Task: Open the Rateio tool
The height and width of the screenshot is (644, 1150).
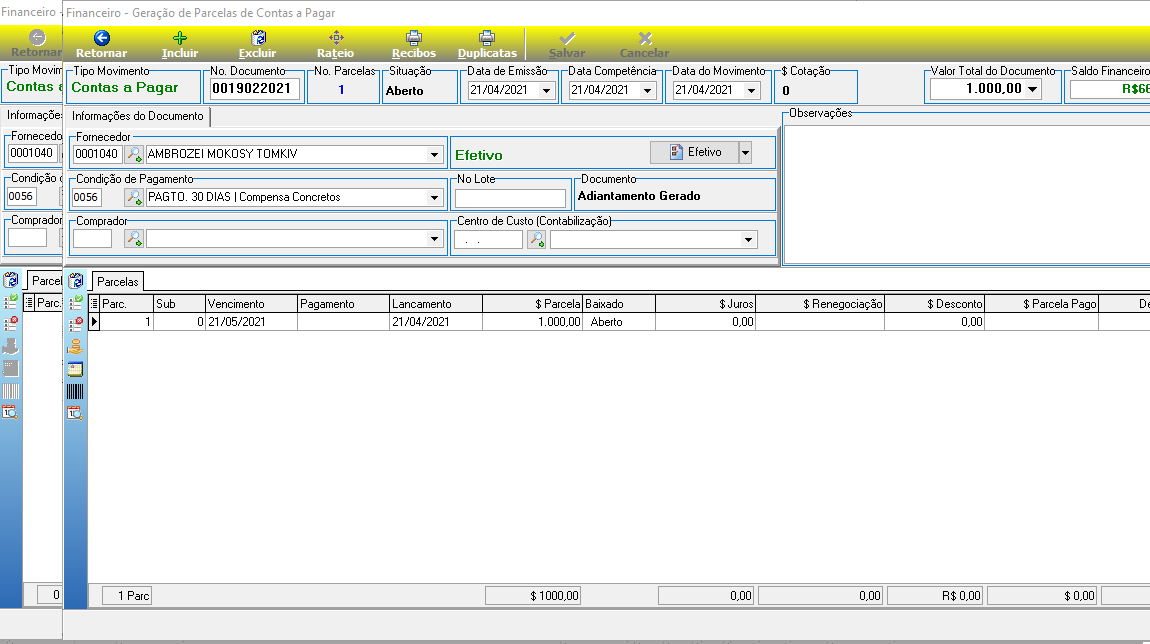Action: (335, 45)
